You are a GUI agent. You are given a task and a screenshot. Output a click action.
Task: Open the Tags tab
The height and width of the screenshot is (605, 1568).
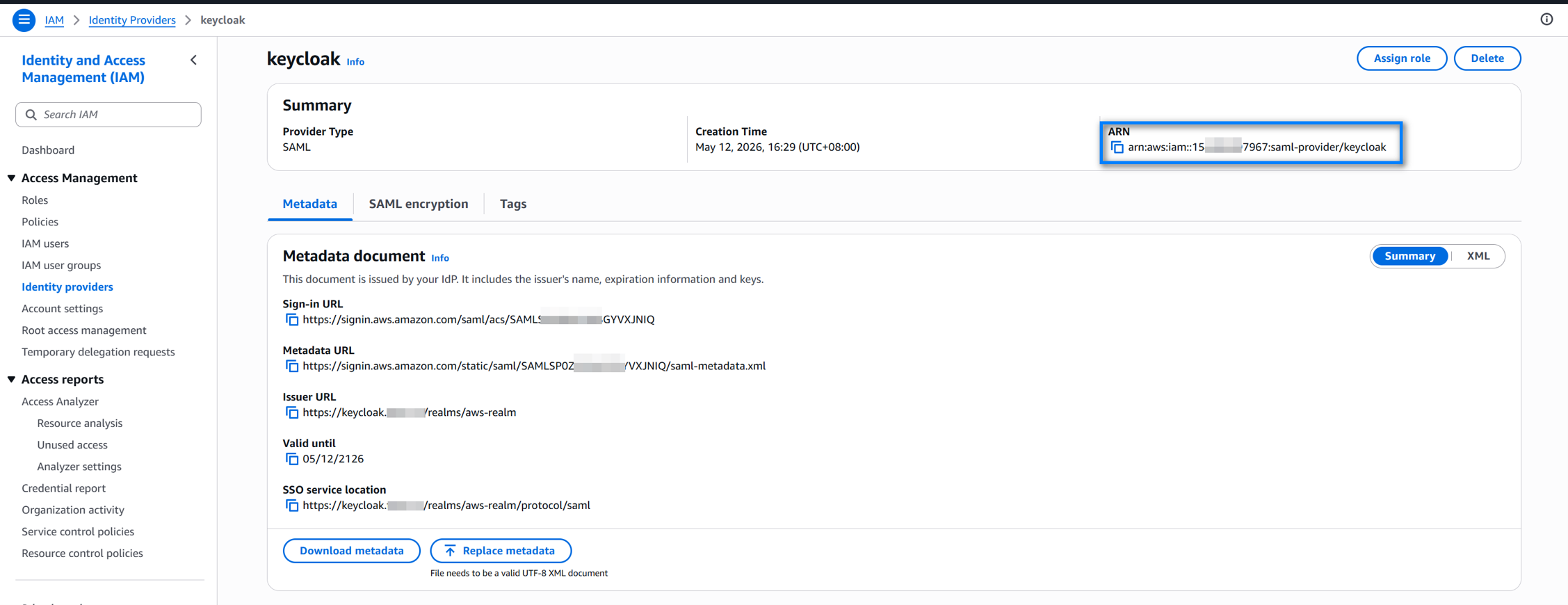click(513, 204)
